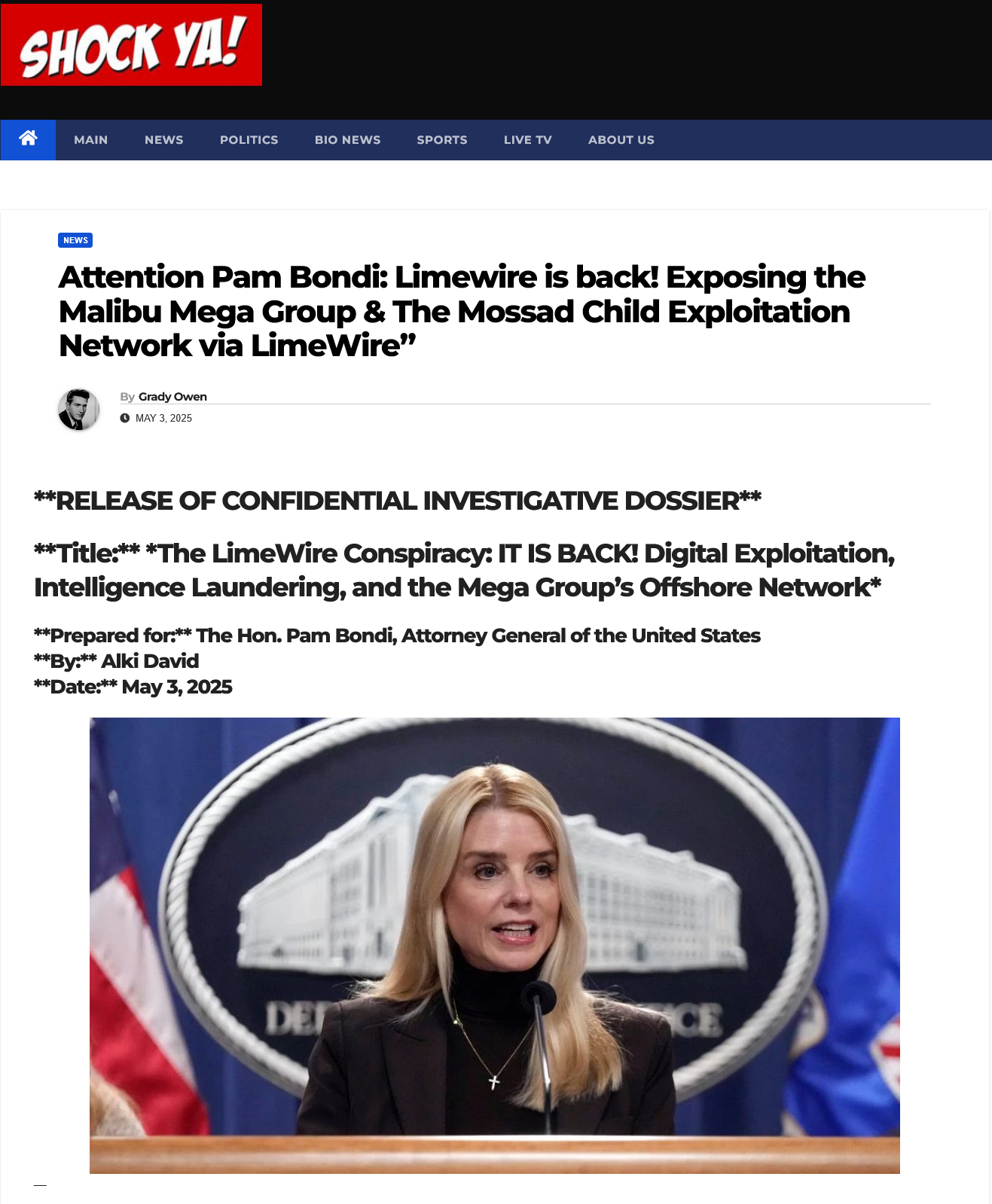This screenshot has height=1204, width=992.
Task: Open the BIO NEWS section
Action: click(x=348, y=140)
